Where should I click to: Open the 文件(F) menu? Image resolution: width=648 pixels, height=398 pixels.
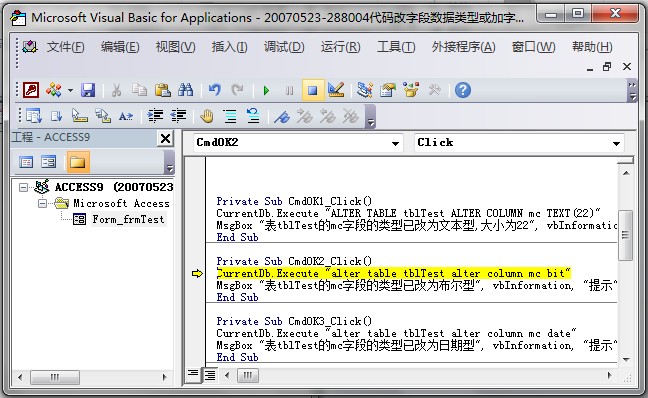(x=65, y=47)
